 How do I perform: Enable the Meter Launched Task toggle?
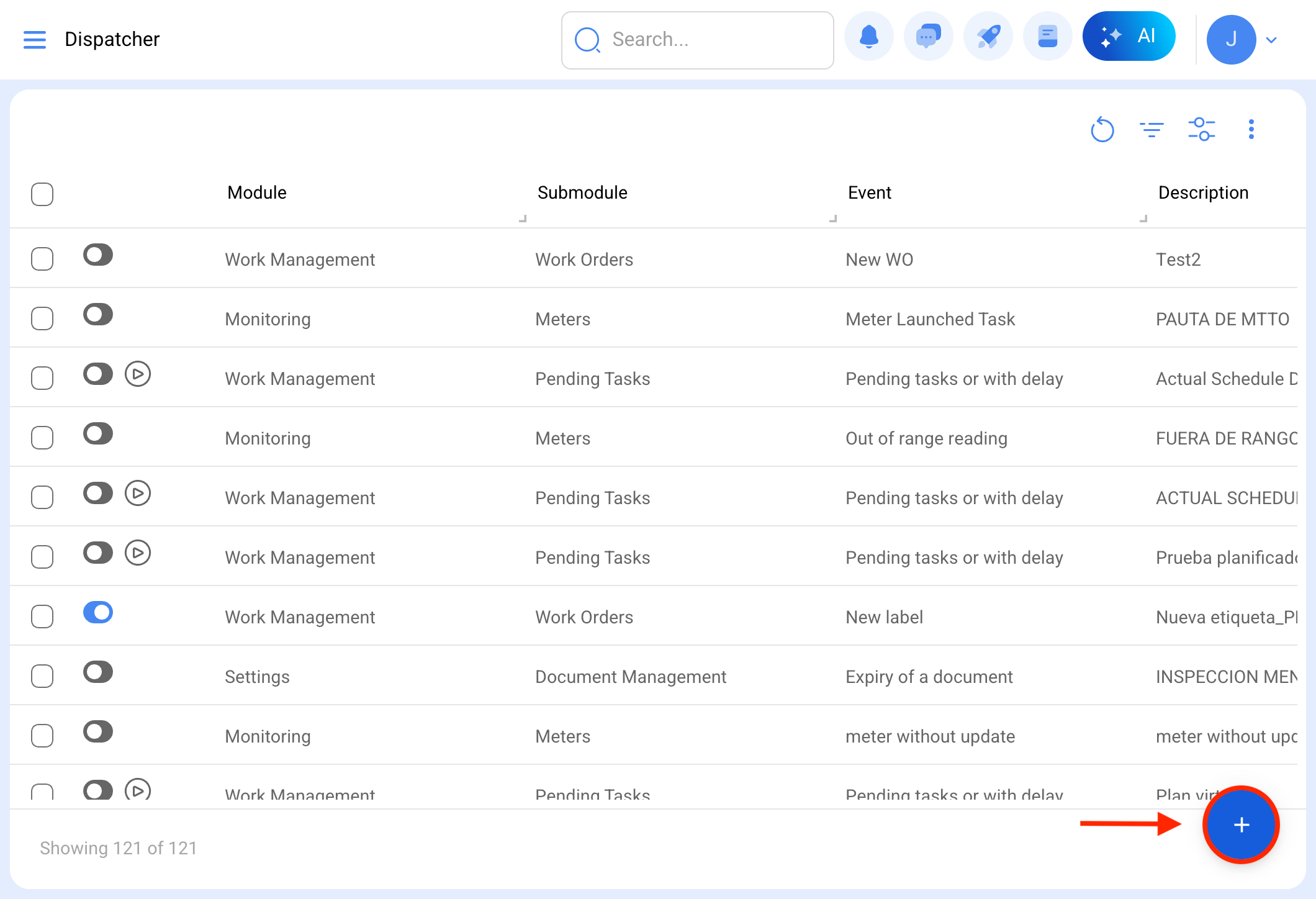pos(98,314)
